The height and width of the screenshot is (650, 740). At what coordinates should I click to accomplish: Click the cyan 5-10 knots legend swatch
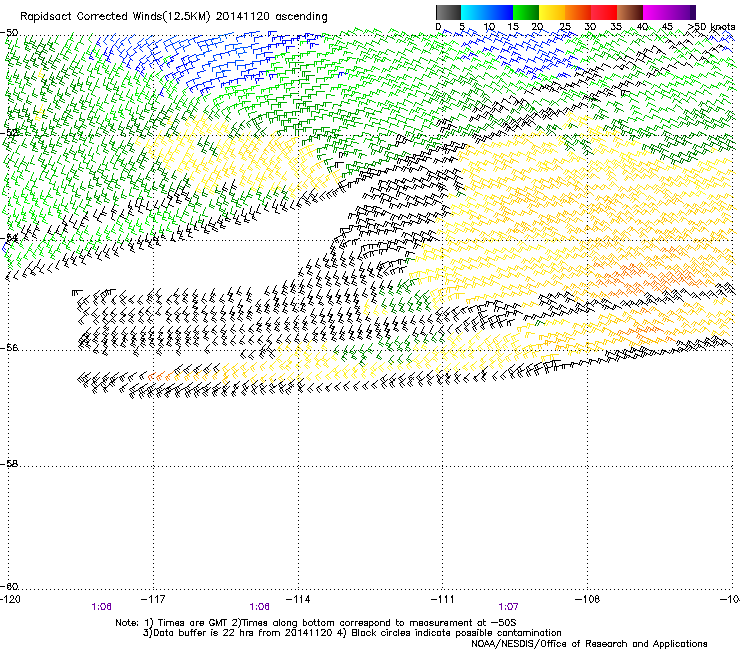click(473, 12)
